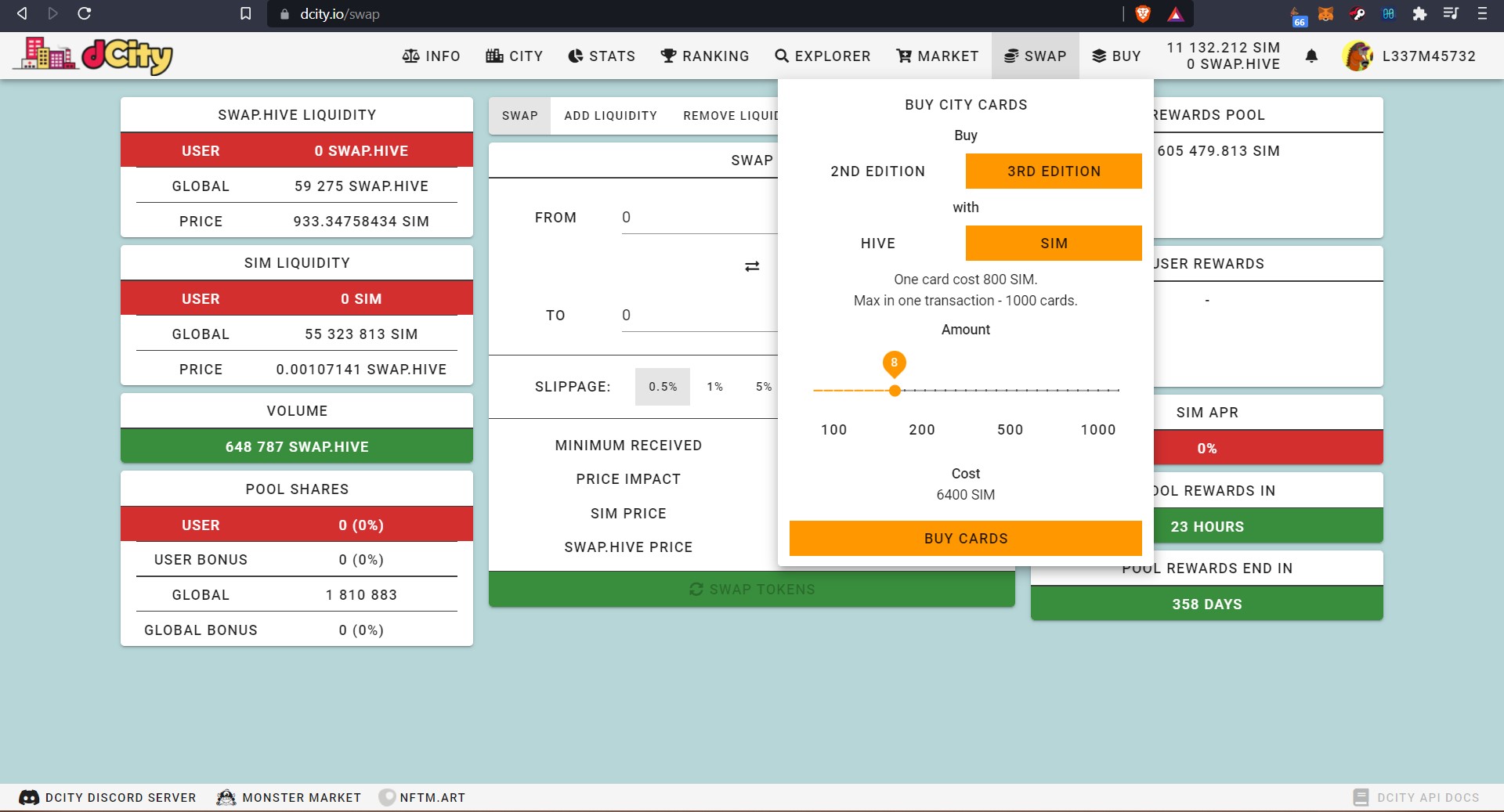Open the browser extensions puzzle icon
Screen dimensions: 1504x812
click(1419, 13)
